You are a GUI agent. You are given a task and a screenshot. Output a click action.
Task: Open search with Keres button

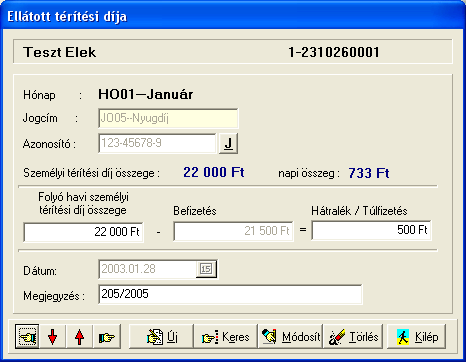[226, 337]
